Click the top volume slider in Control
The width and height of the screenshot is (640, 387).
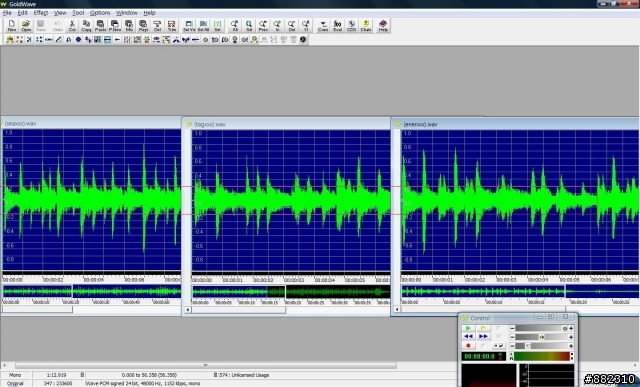pyautogui.click(x=541, y=328)
